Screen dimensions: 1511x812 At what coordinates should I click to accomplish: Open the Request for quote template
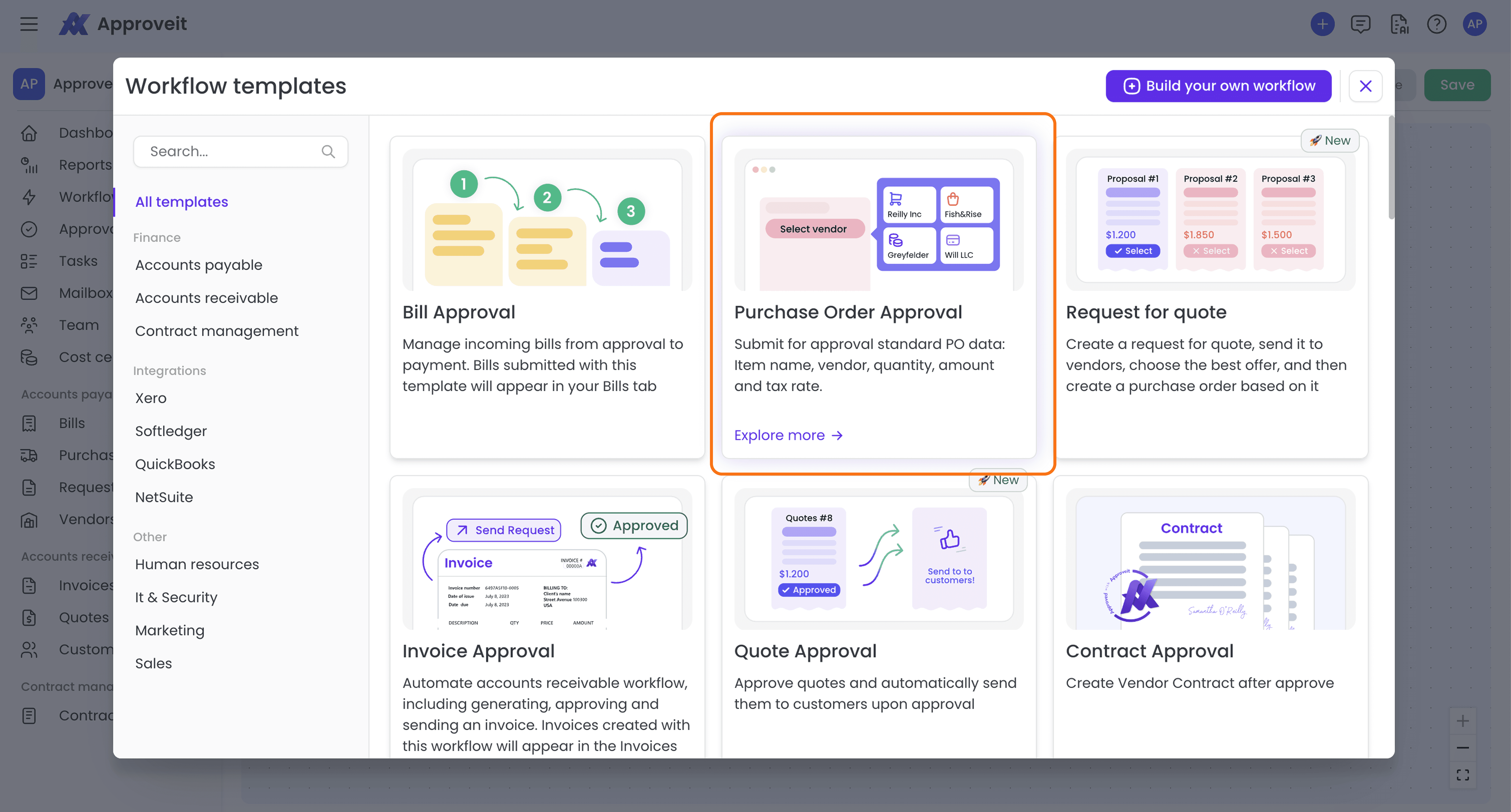[1211, 297]
